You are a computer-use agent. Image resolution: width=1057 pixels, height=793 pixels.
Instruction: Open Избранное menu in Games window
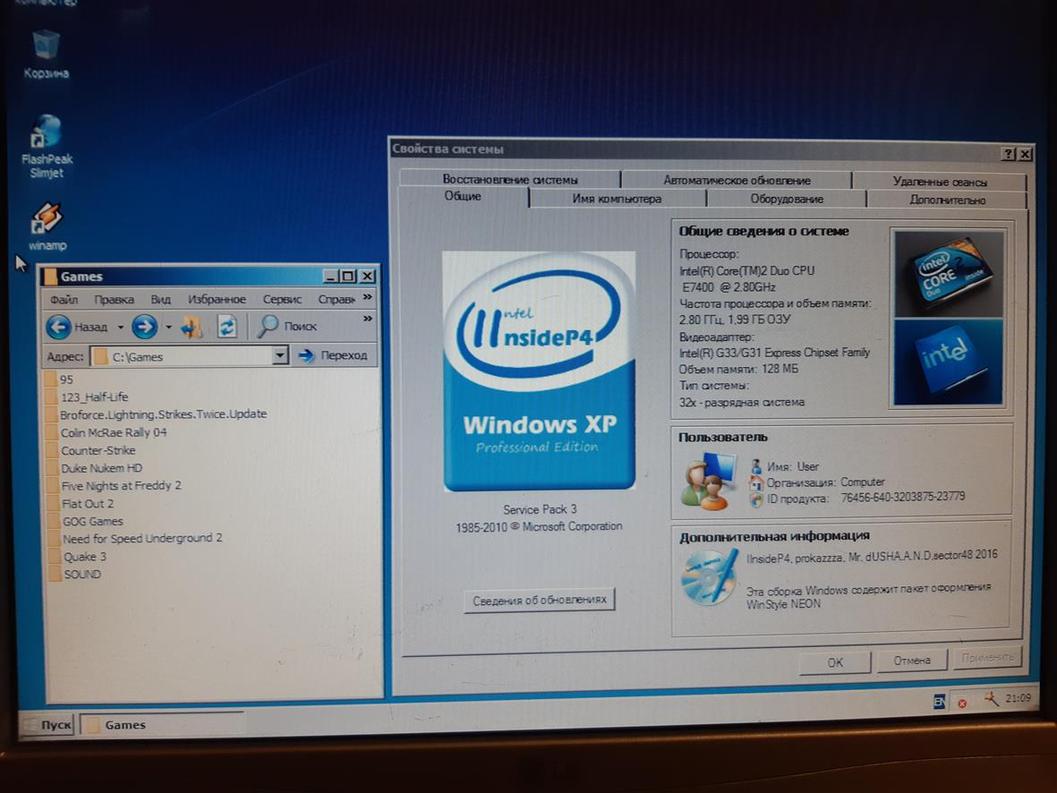216,299
